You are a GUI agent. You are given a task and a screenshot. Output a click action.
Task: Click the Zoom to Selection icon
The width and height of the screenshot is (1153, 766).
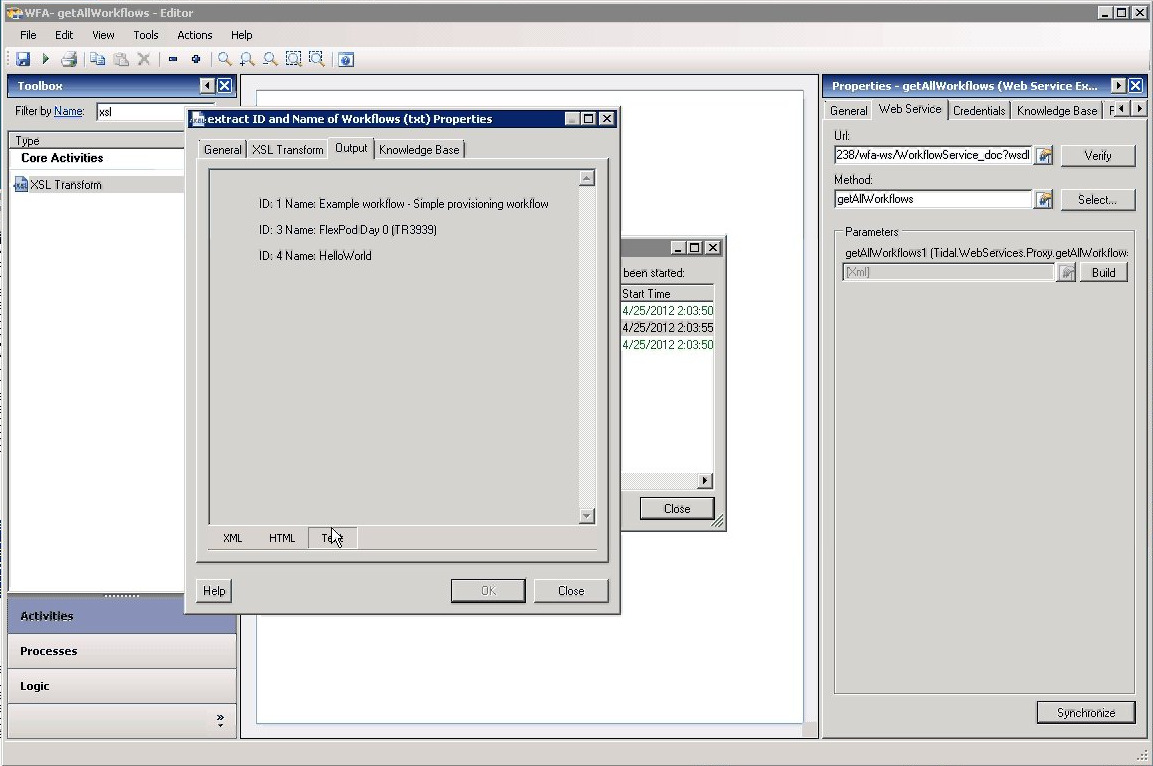coord(316,60)
